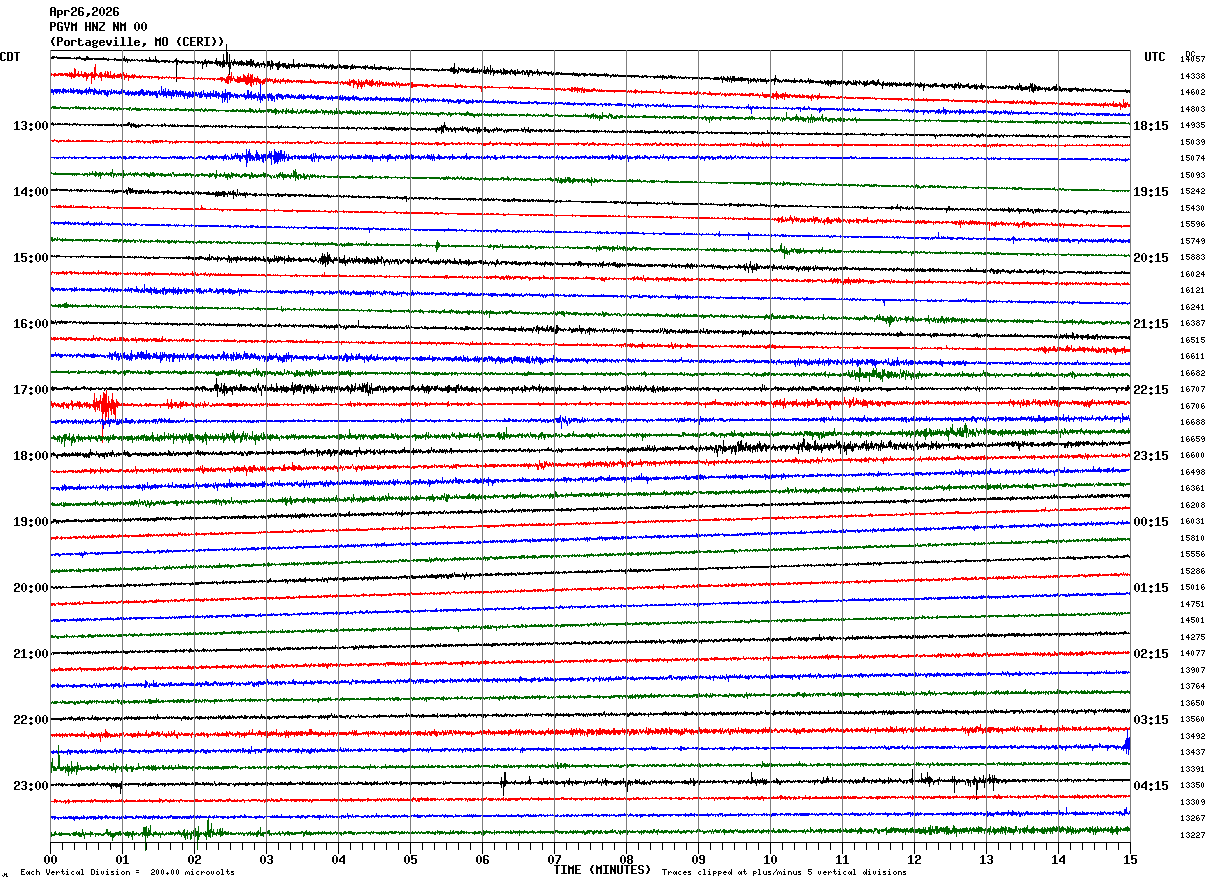Click the TIME (MINUTES) axis title

tap(602, 870)
